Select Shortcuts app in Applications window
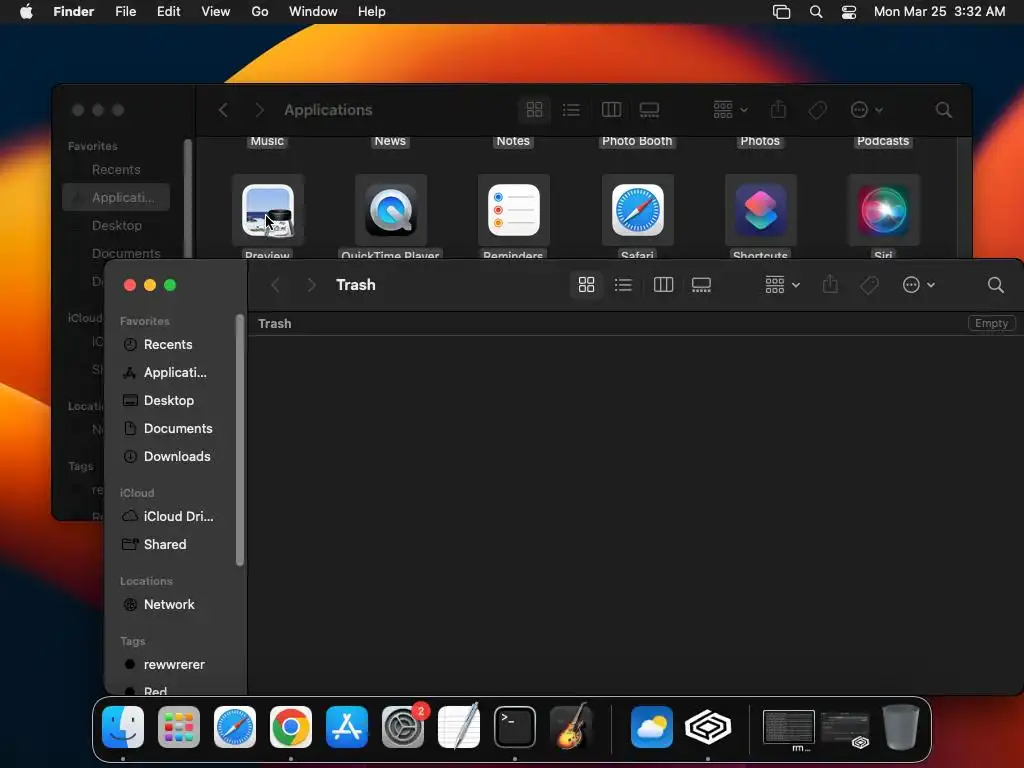 pos(760,210)
